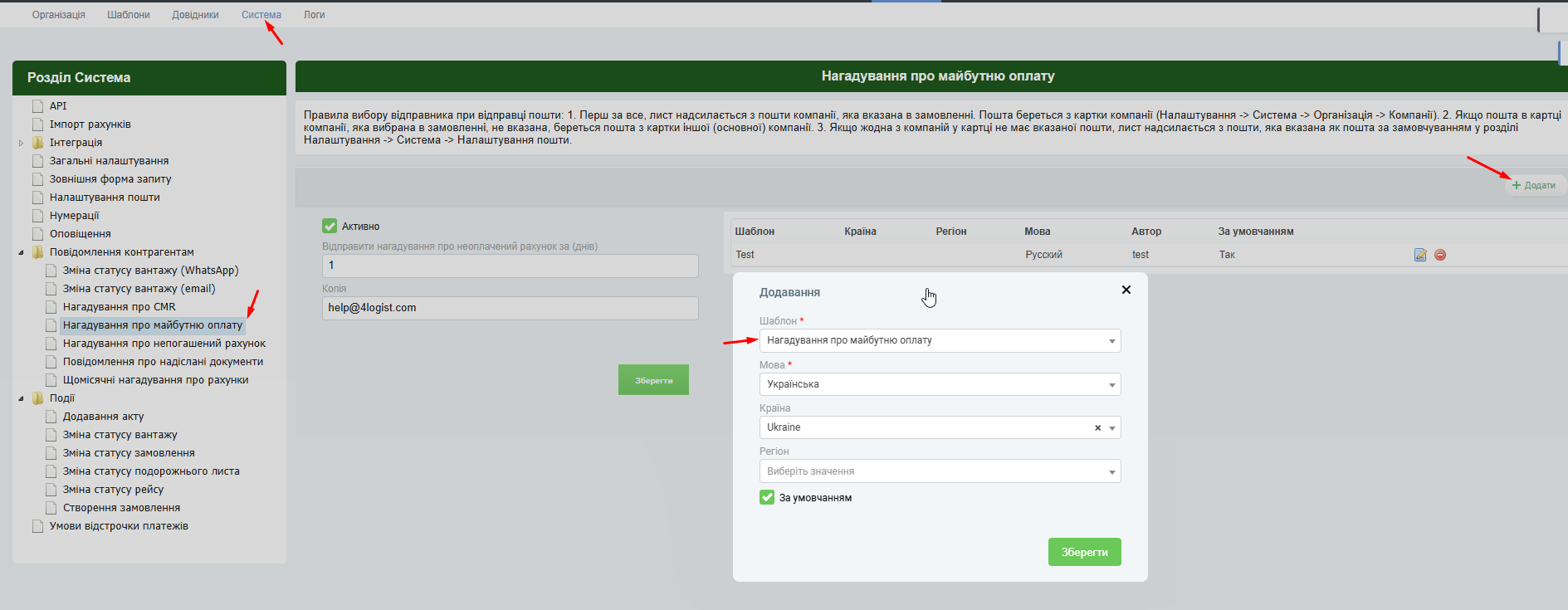Uncheck the Активно checkbox
The image size is (1568, 610).
click(x=330, y=226)
